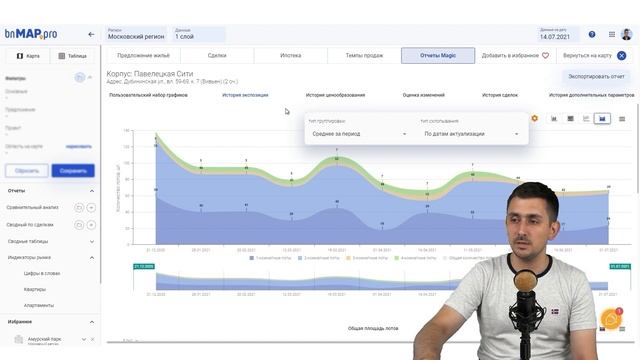Remove Амурский парк from favorites with X
This screenshot has width=640, height=360.
tap(93, 339)
